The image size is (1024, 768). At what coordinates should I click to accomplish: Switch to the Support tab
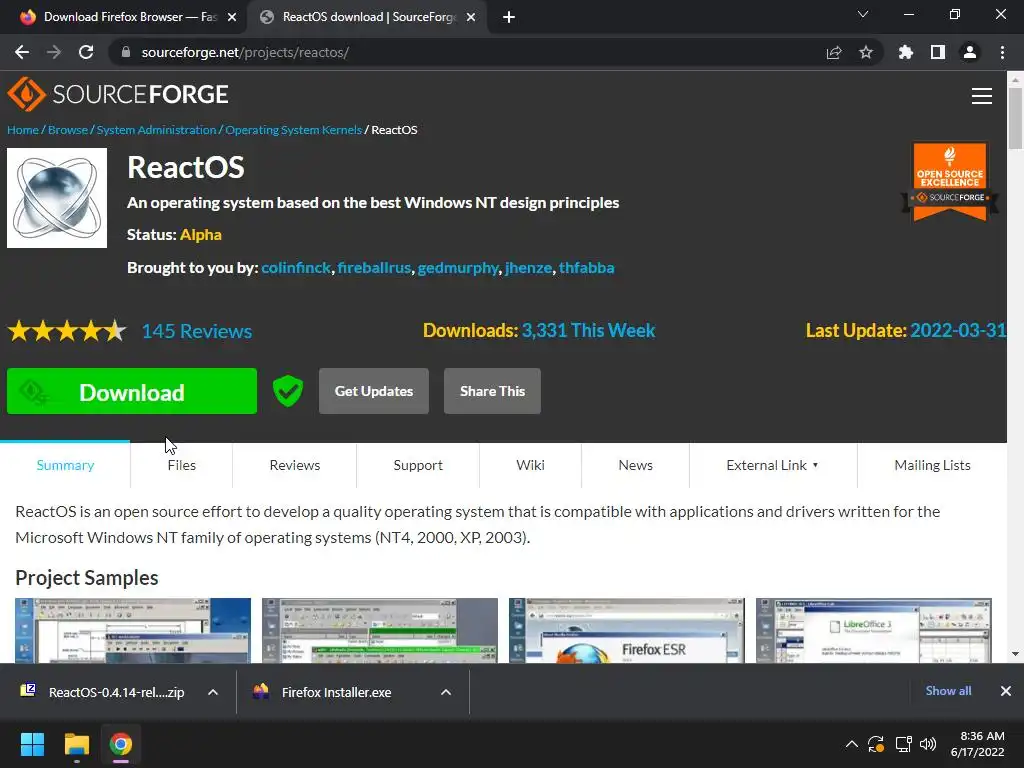418,465
